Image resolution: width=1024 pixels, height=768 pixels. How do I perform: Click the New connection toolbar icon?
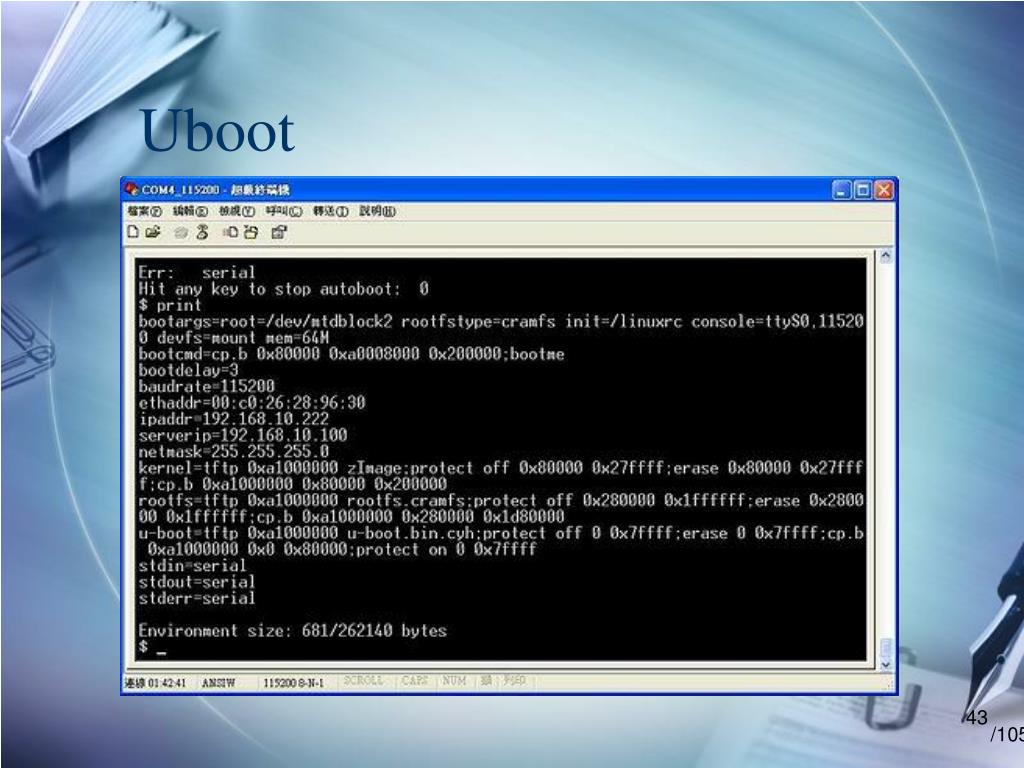click(x=133, y=232)
